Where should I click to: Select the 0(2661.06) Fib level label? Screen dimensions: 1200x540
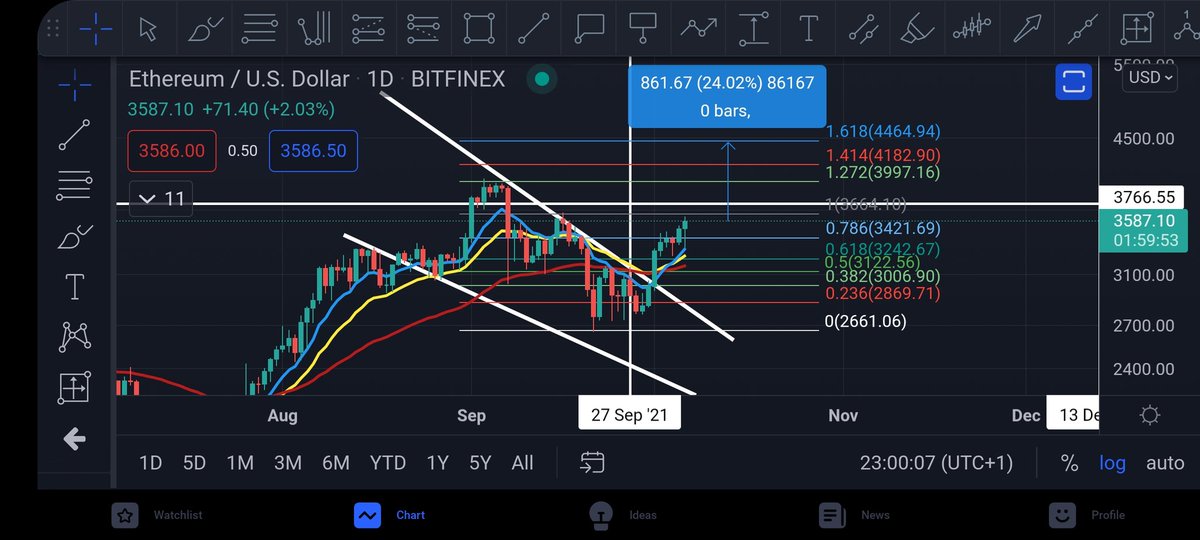coord(864,320)
